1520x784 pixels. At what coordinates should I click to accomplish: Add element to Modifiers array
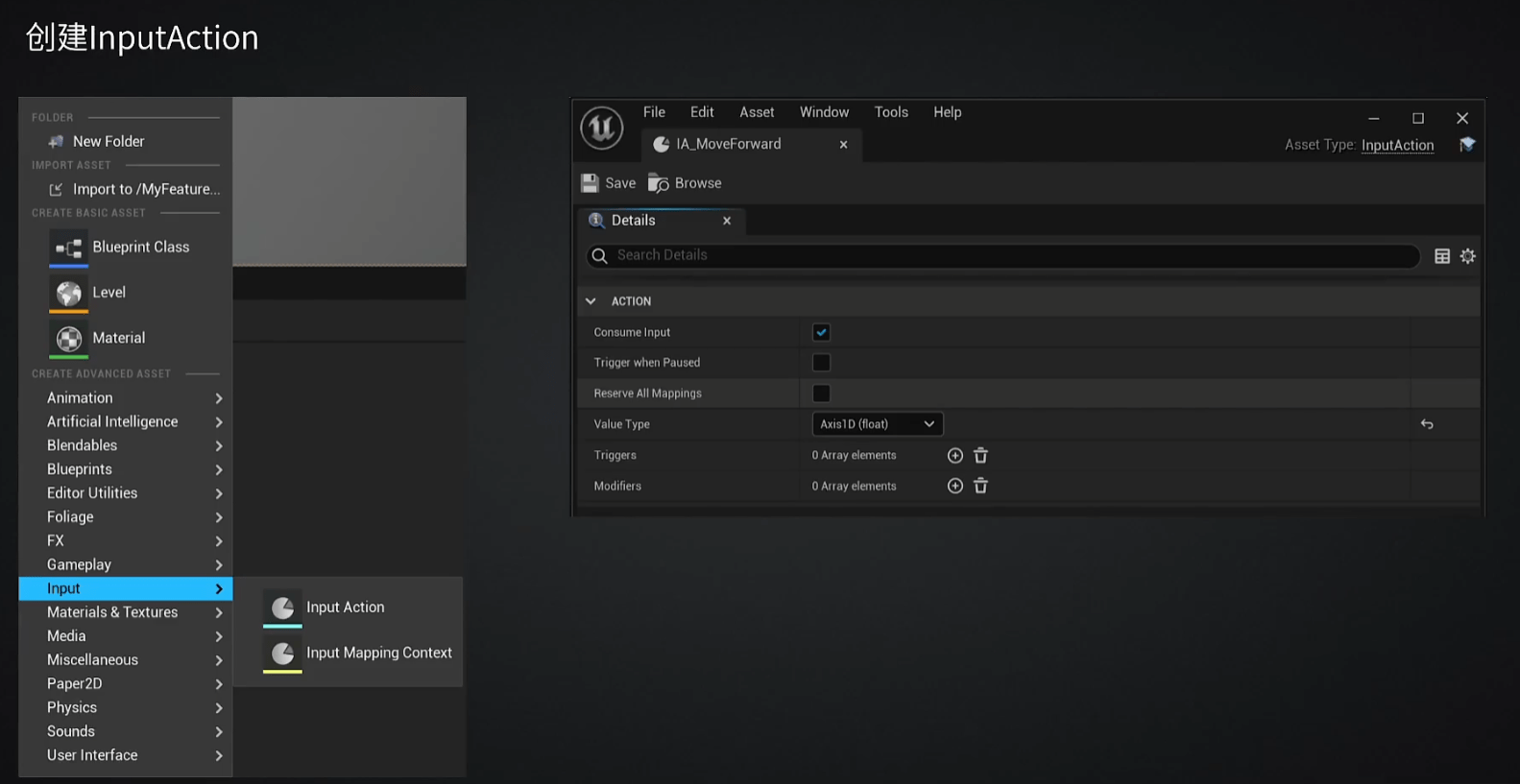[x=954, y=487]
